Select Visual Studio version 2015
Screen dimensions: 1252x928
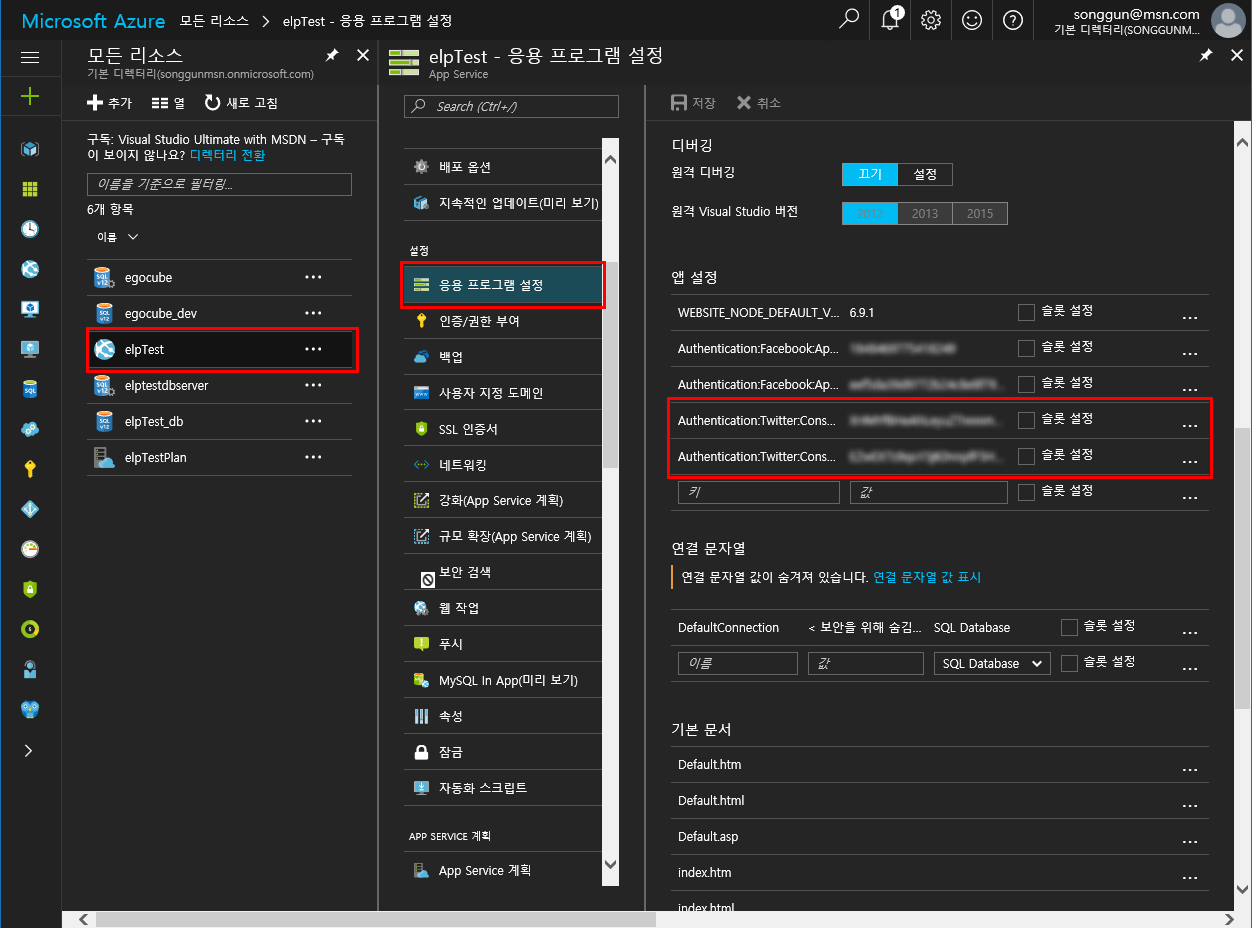(x=980, y=213)
